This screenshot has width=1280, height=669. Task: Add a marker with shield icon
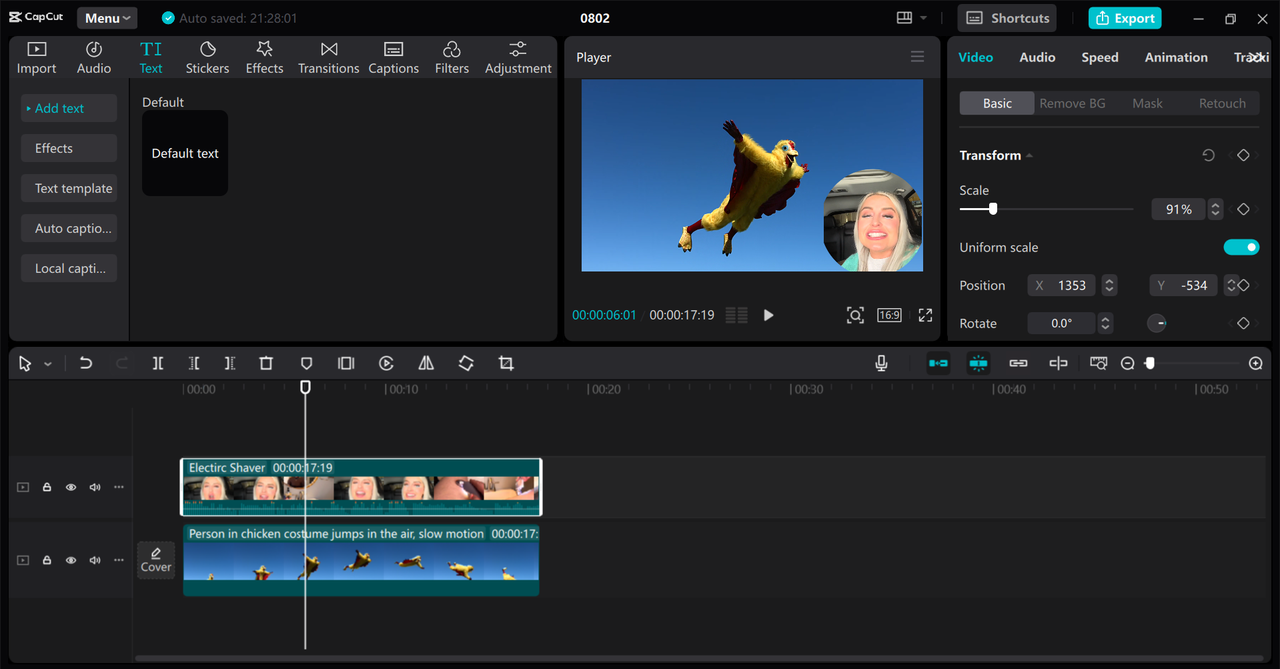coord(307,363)
